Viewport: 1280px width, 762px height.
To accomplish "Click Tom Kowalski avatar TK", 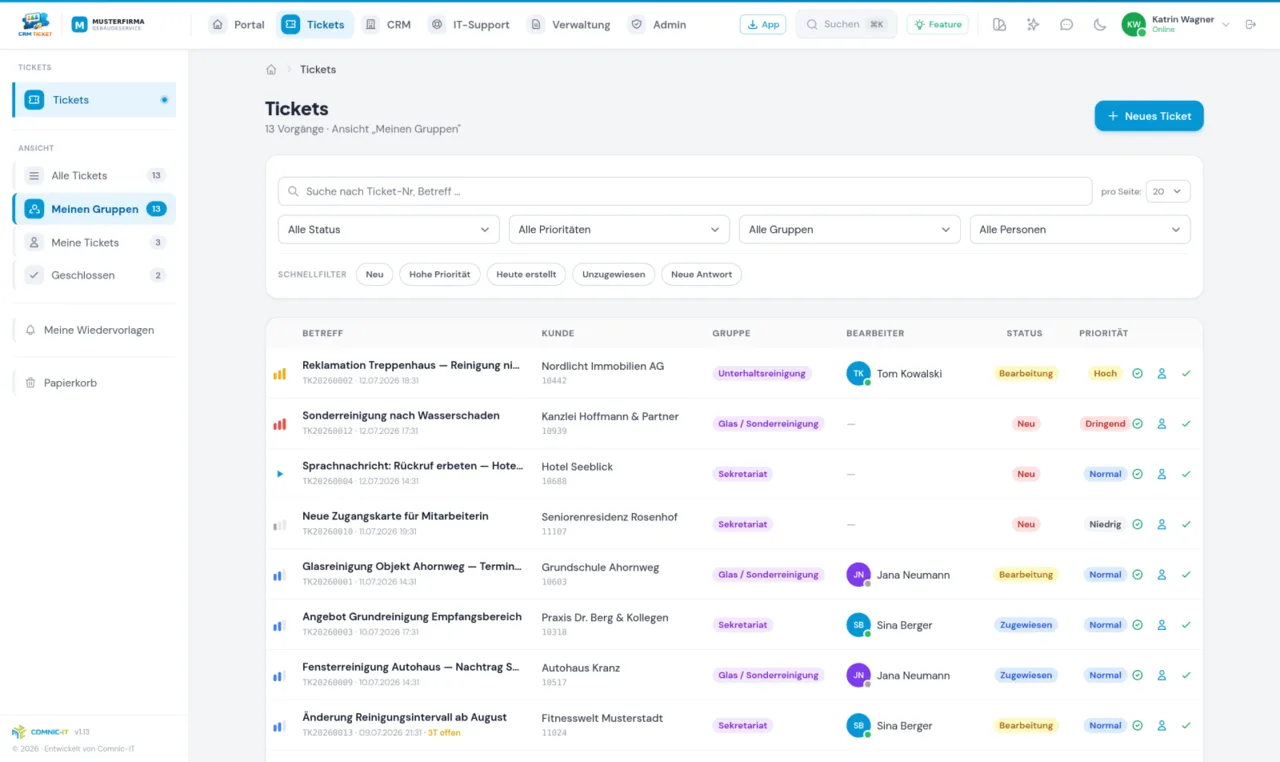I will (858, 373).
